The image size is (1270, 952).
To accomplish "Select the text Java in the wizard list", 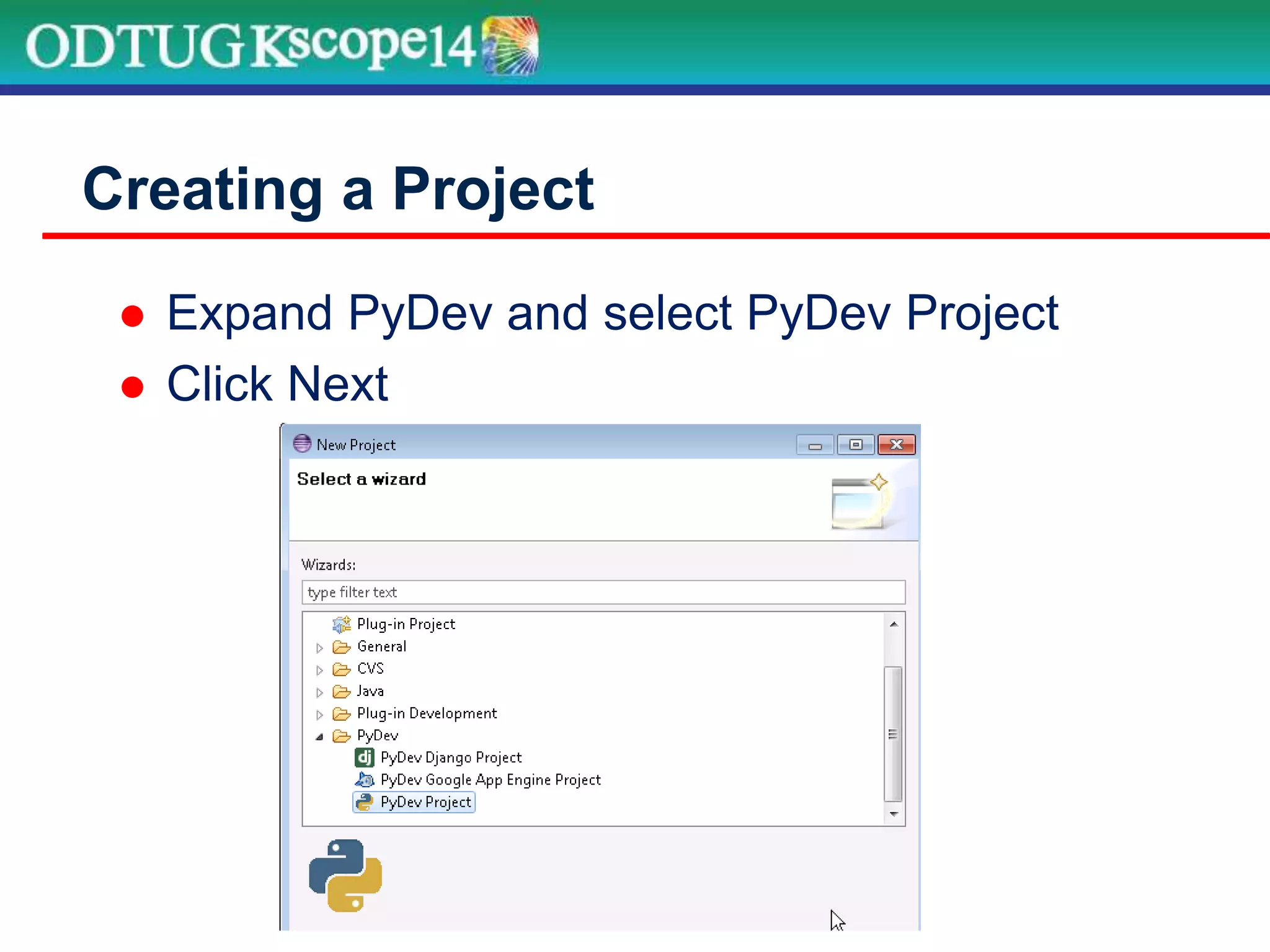I will [370, 691].
